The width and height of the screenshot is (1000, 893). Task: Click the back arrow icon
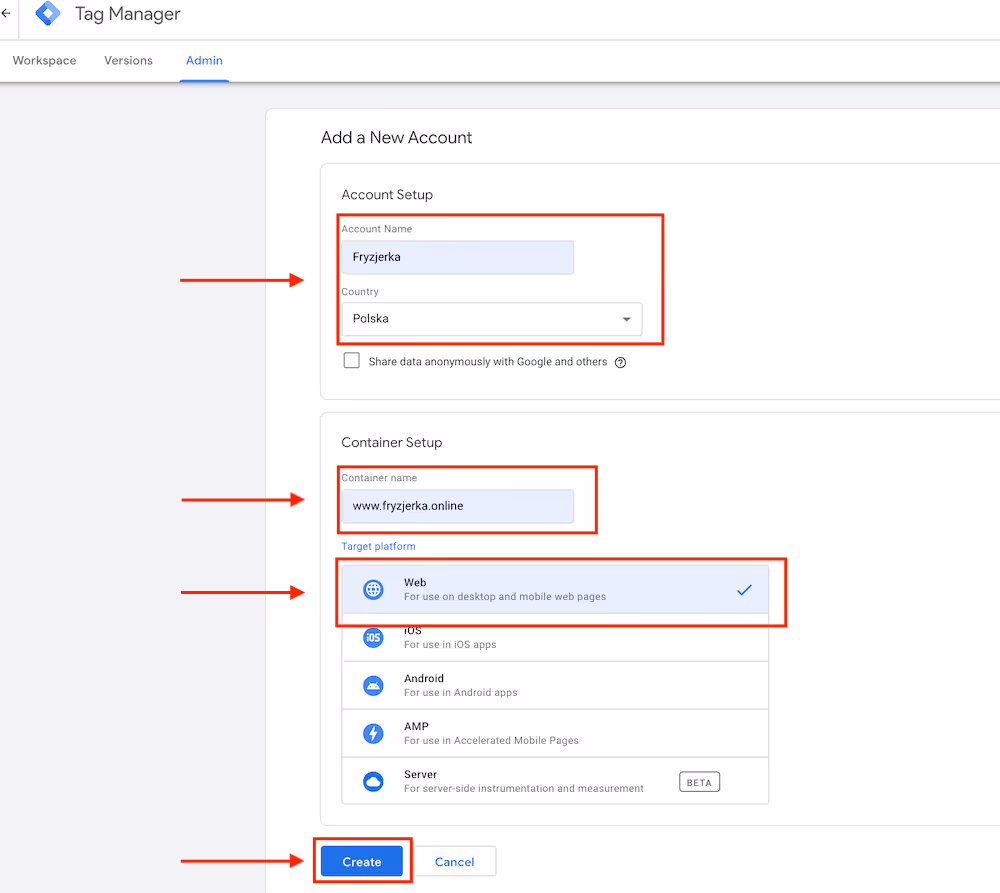tap(6, 15)
